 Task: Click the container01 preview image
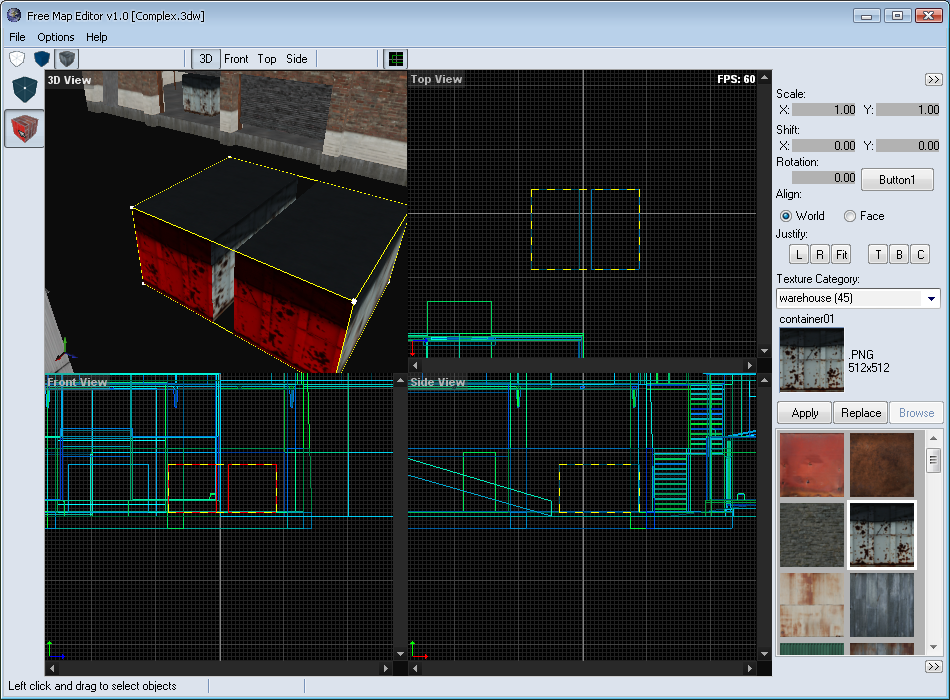tap(811, 360)
